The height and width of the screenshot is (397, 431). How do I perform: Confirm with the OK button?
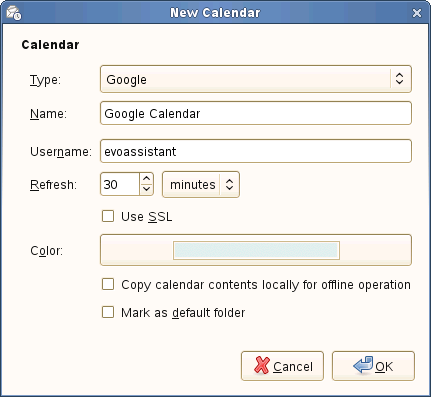coord(373,366)
